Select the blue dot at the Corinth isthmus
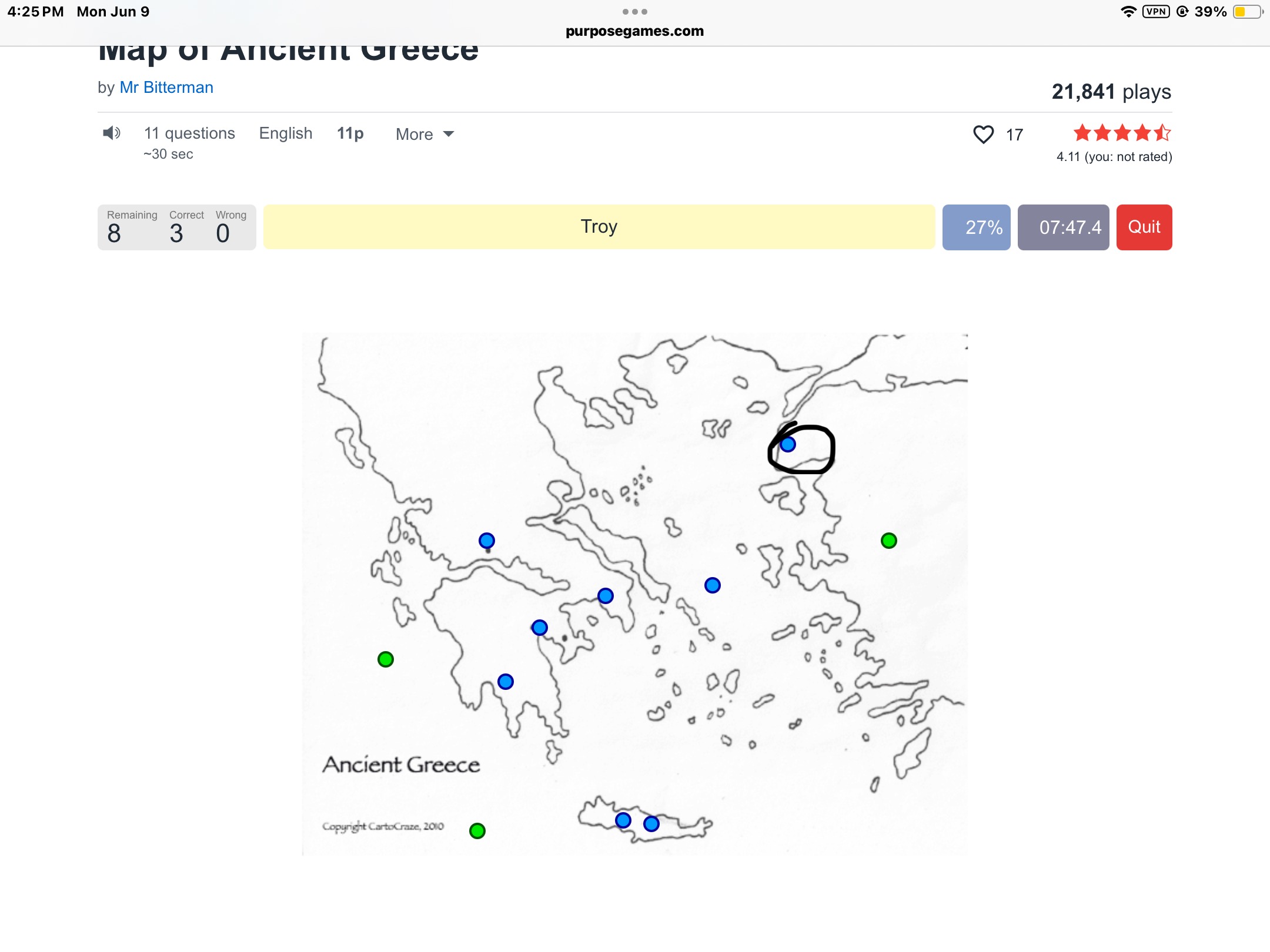Viewport: 1270px width, 952px height. coord(540,628)
